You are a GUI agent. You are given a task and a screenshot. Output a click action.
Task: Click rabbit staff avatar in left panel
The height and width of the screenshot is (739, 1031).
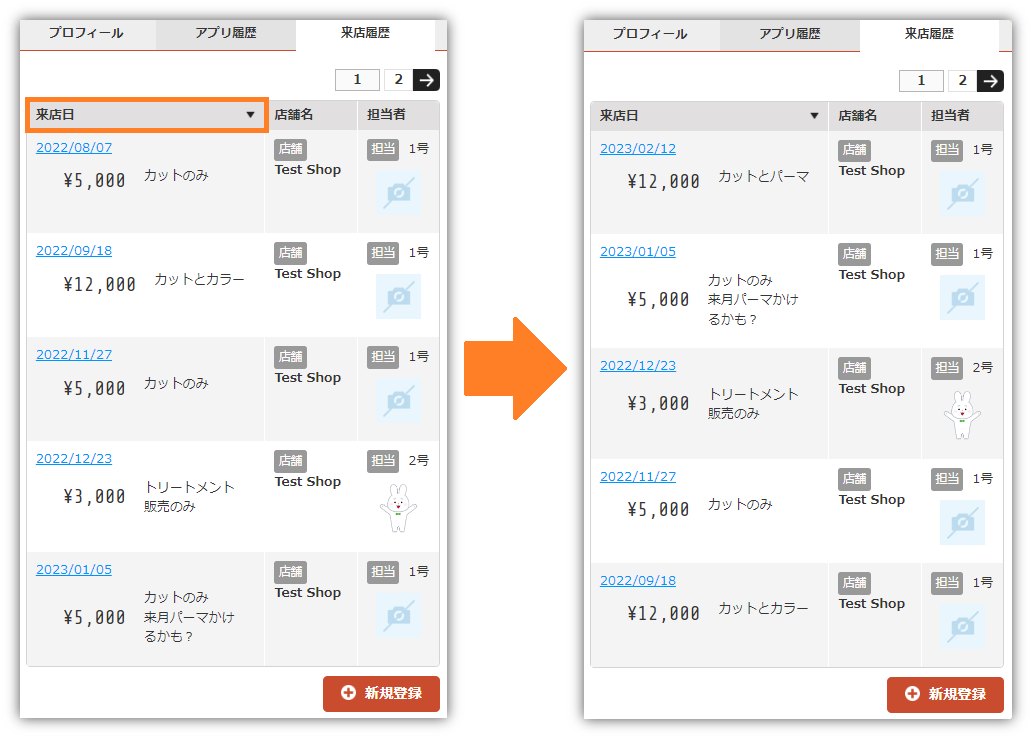click(x=398, y=508)
